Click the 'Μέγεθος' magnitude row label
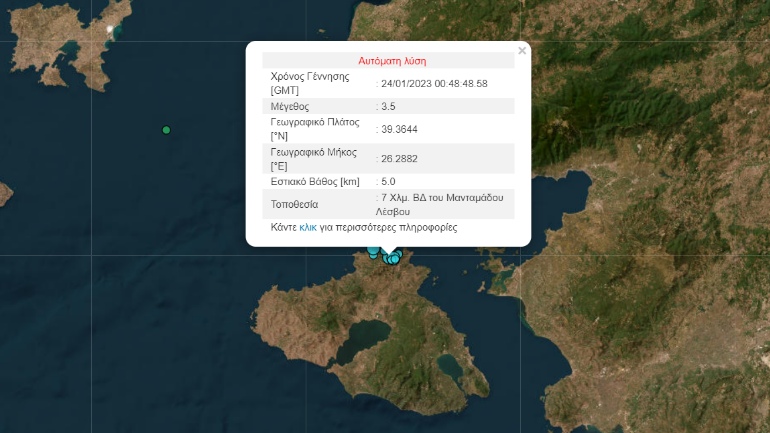 [x=290, y=106]
